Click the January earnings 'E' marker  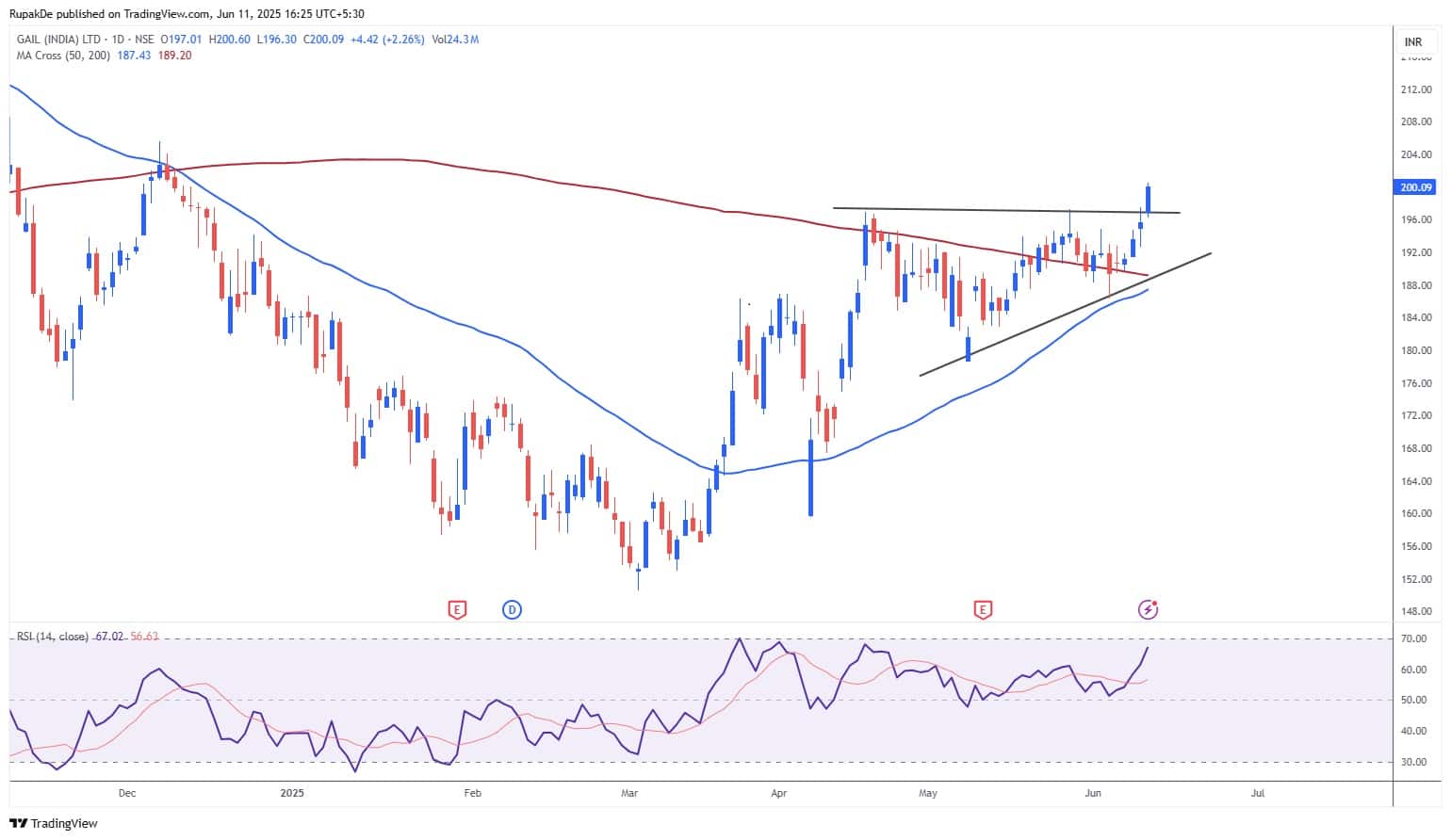[457, 610]
